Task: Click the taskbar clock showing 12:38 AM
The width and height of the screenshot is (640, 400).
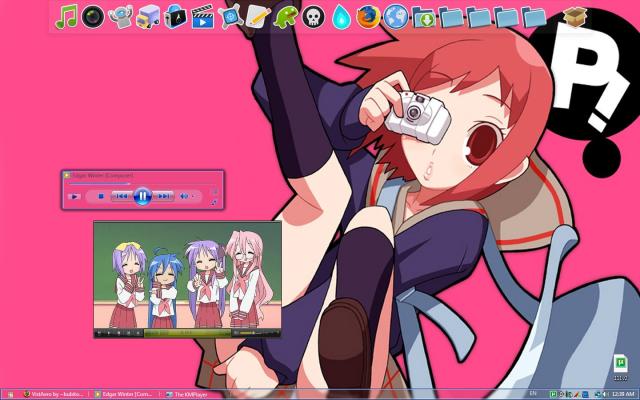Action: 623,394
